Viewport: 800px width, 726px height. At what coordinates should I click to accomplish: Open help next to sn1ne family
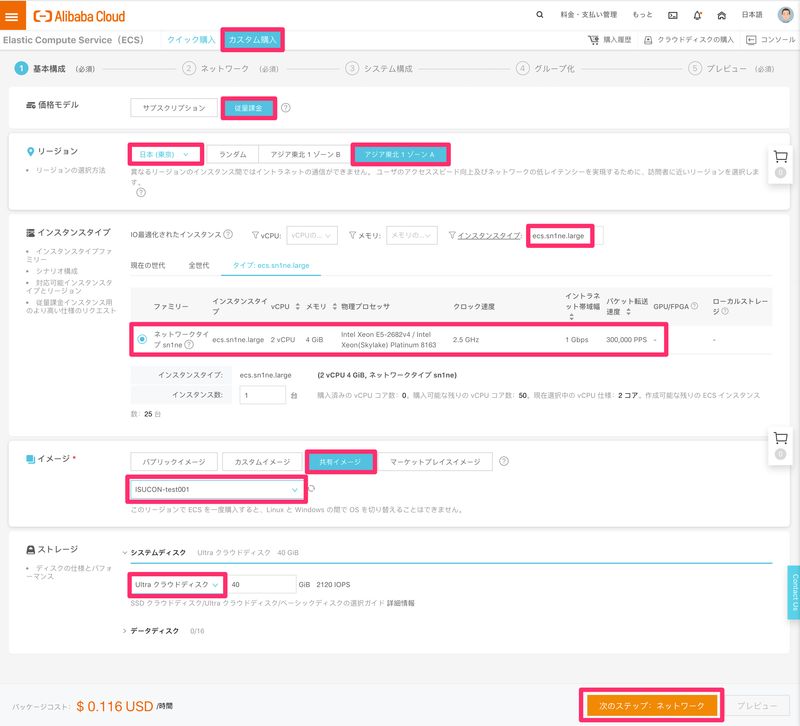tap(189, 345)
